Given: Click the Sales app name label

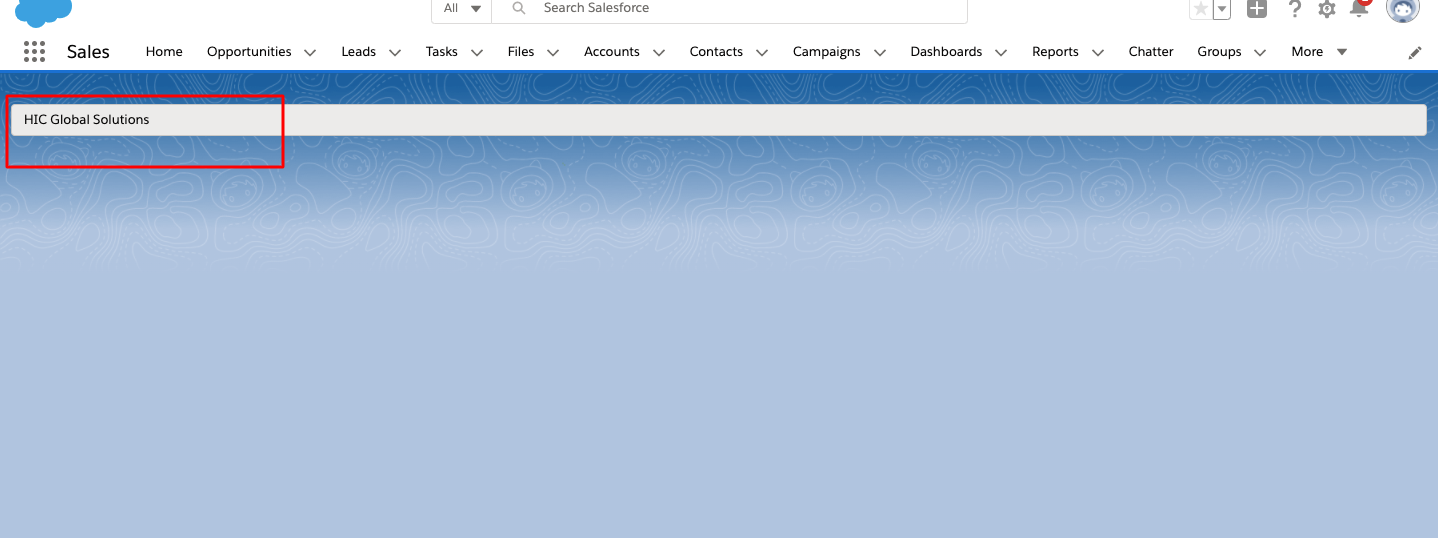Looking at the screenshot, I should [x=88, y=52].
